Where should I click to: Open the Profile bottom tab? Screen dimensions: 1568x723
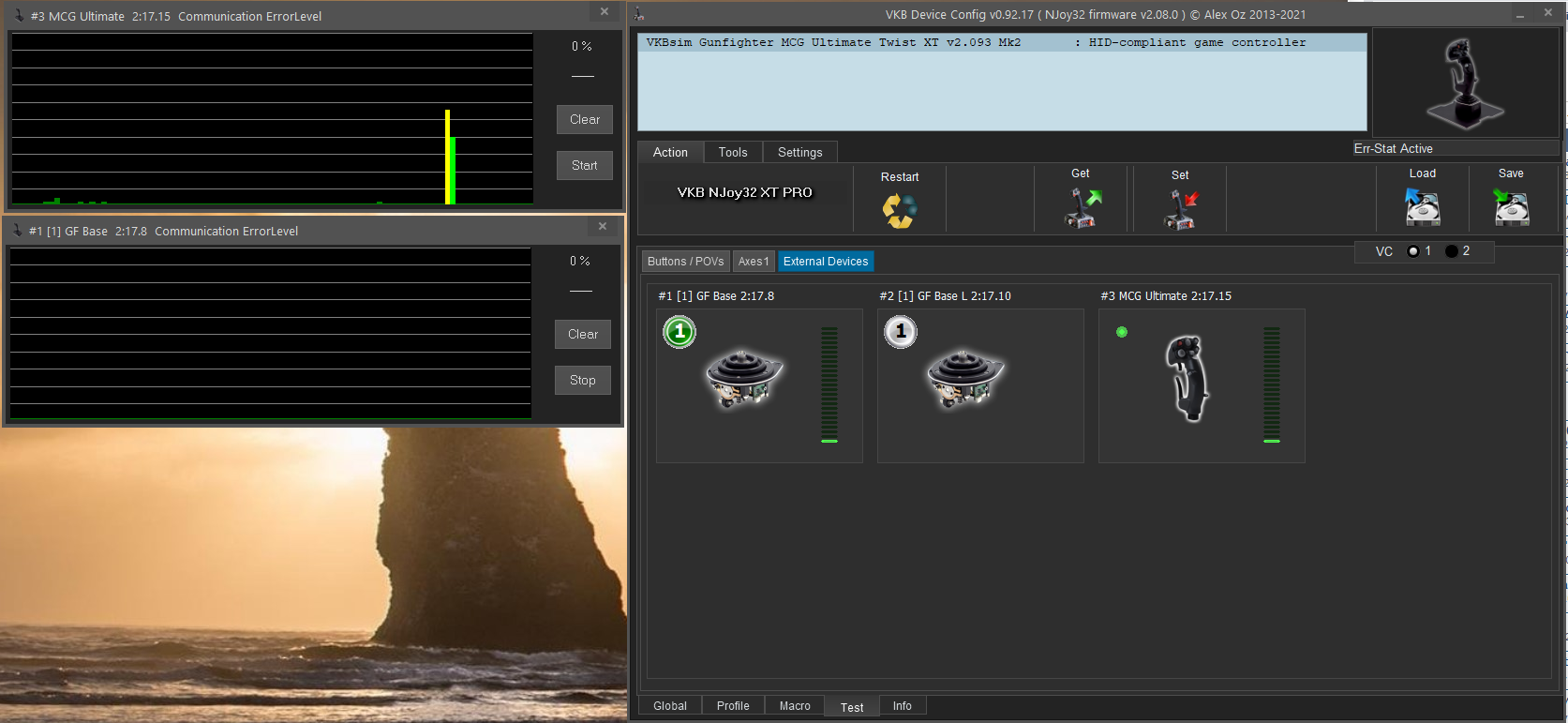click(733, 706)
